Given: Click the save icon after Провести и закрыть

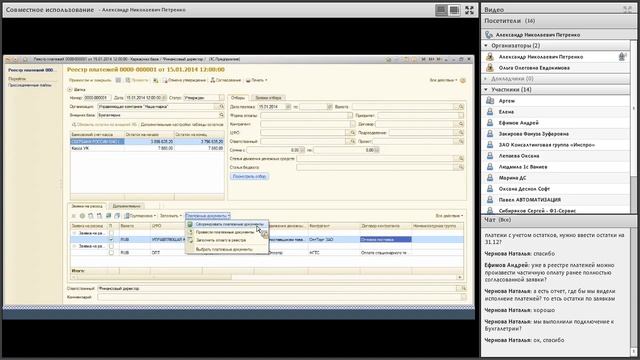Looking at the screenshot, I should pos(118,80).
